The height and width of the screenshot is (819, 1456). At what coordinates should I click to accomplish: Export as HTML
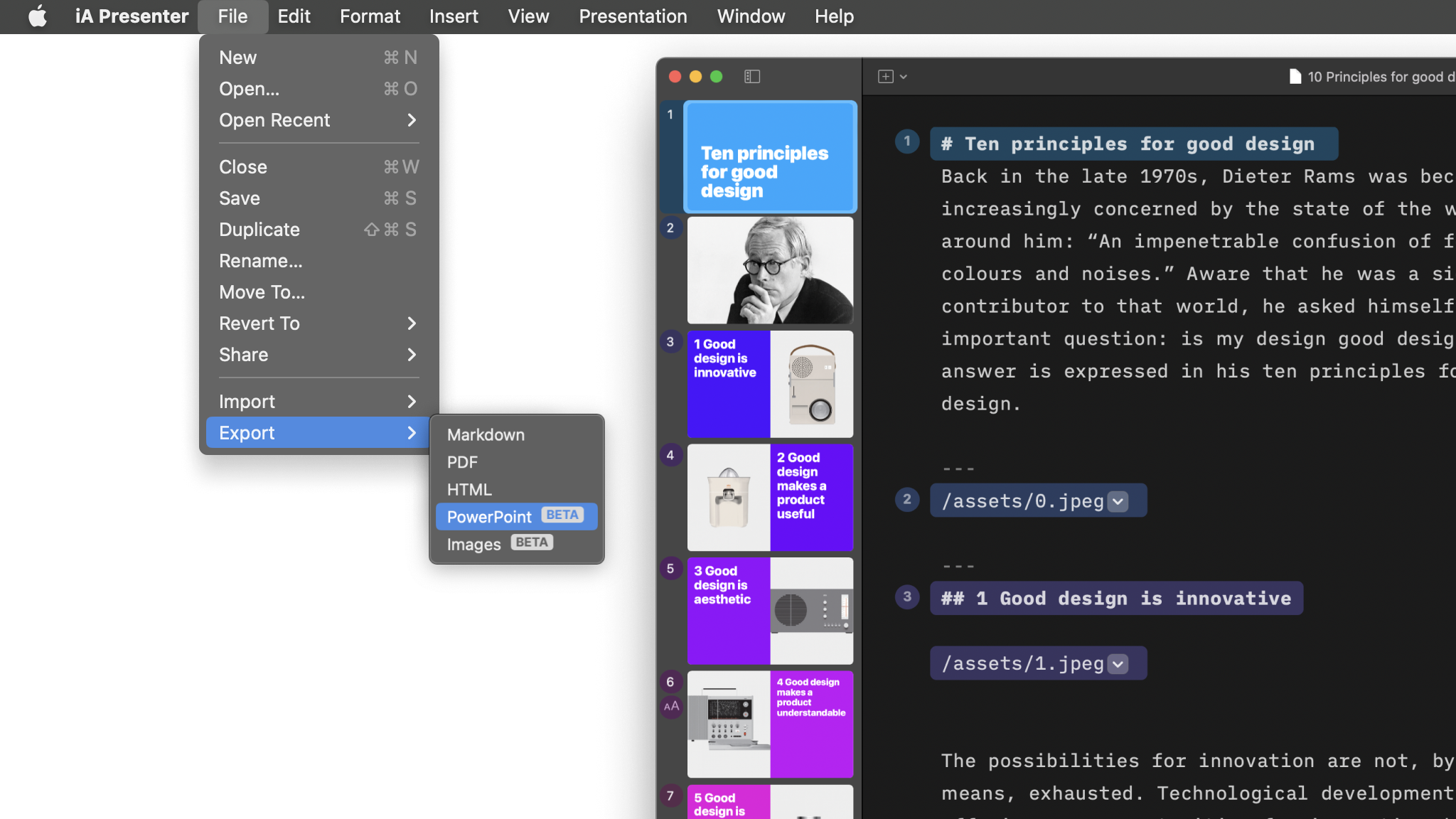(x=517, y=490)
